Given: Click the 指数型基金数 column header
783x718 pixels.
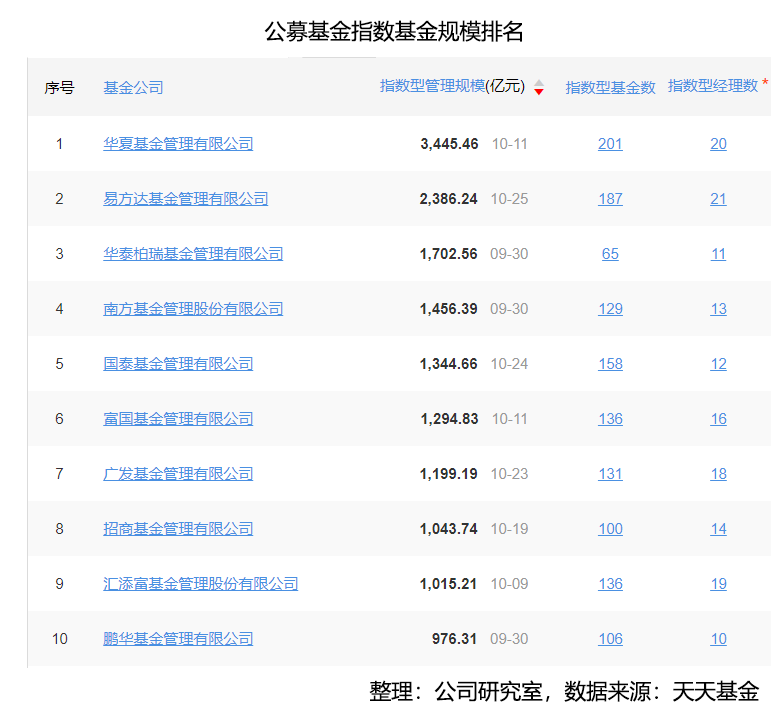Looking at the screenshot, I should [x=610, y=87].
